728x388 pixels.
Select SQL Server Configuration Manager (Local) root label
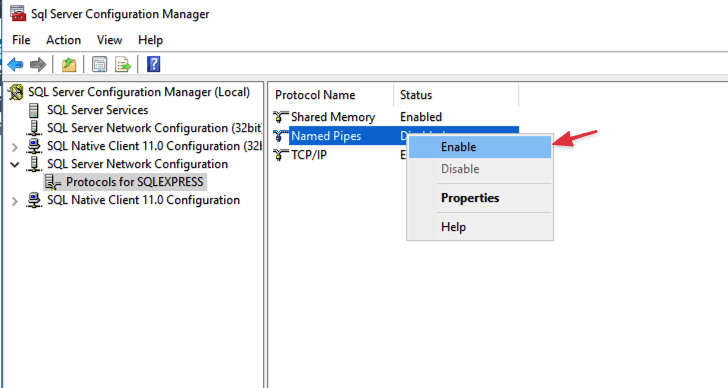(x=139, y=92)
